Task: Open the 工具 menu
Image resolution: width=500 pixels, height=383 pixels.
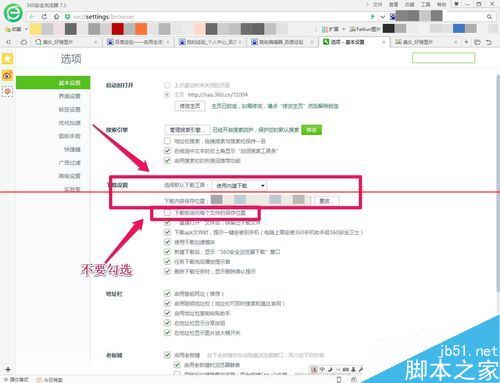Action: (x=426, y=4)
